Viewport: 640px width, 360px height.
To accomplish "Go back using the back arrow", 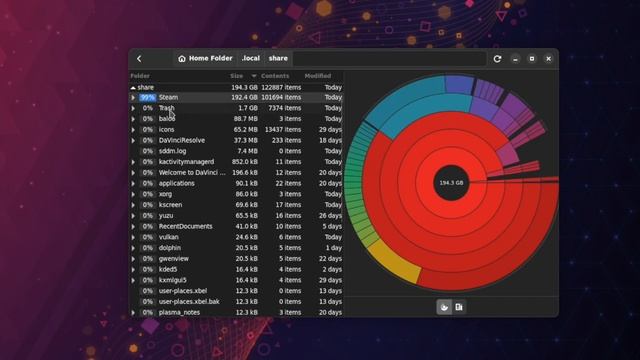I will tap(139, 59).
